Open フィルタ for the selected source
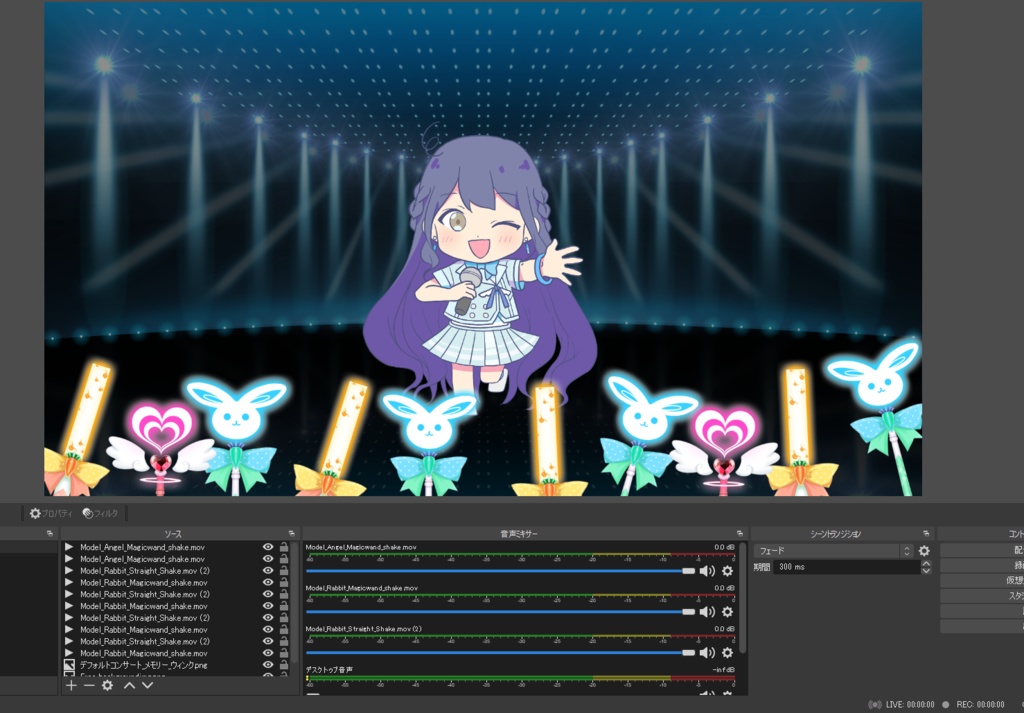The image size is (1024, 713). coord(100,512)
